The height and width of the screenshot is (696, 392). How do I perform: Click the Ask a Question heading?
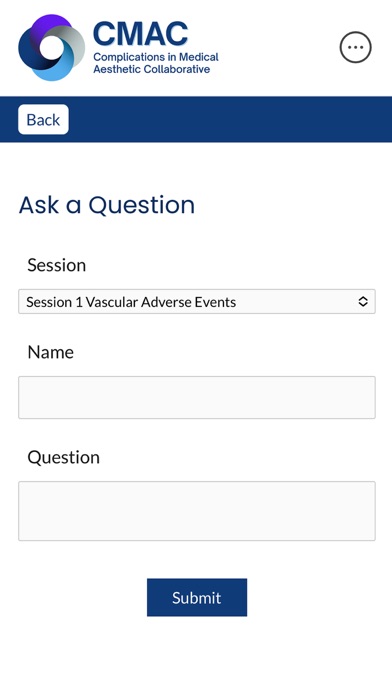107,205
